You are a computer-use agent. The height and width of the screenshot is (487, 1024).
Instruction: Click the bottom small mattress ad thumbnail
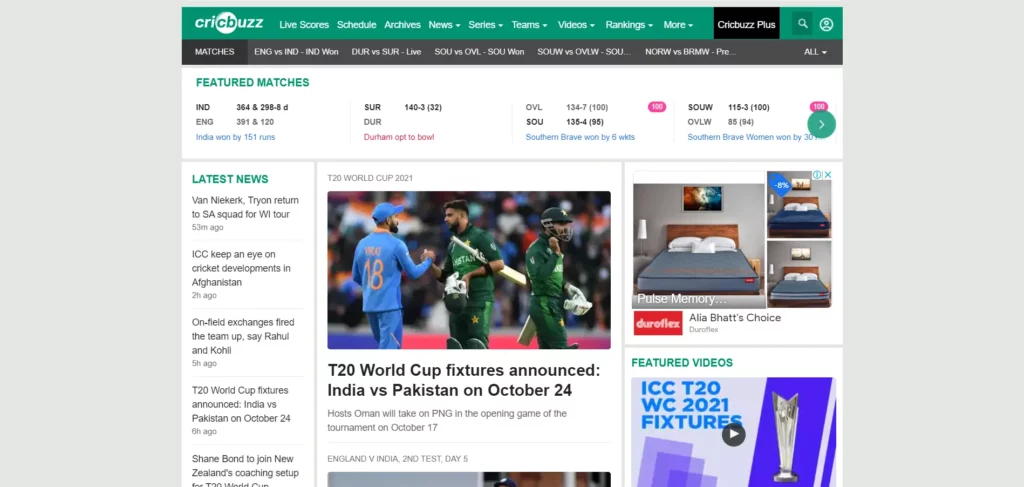pos(799,274)
